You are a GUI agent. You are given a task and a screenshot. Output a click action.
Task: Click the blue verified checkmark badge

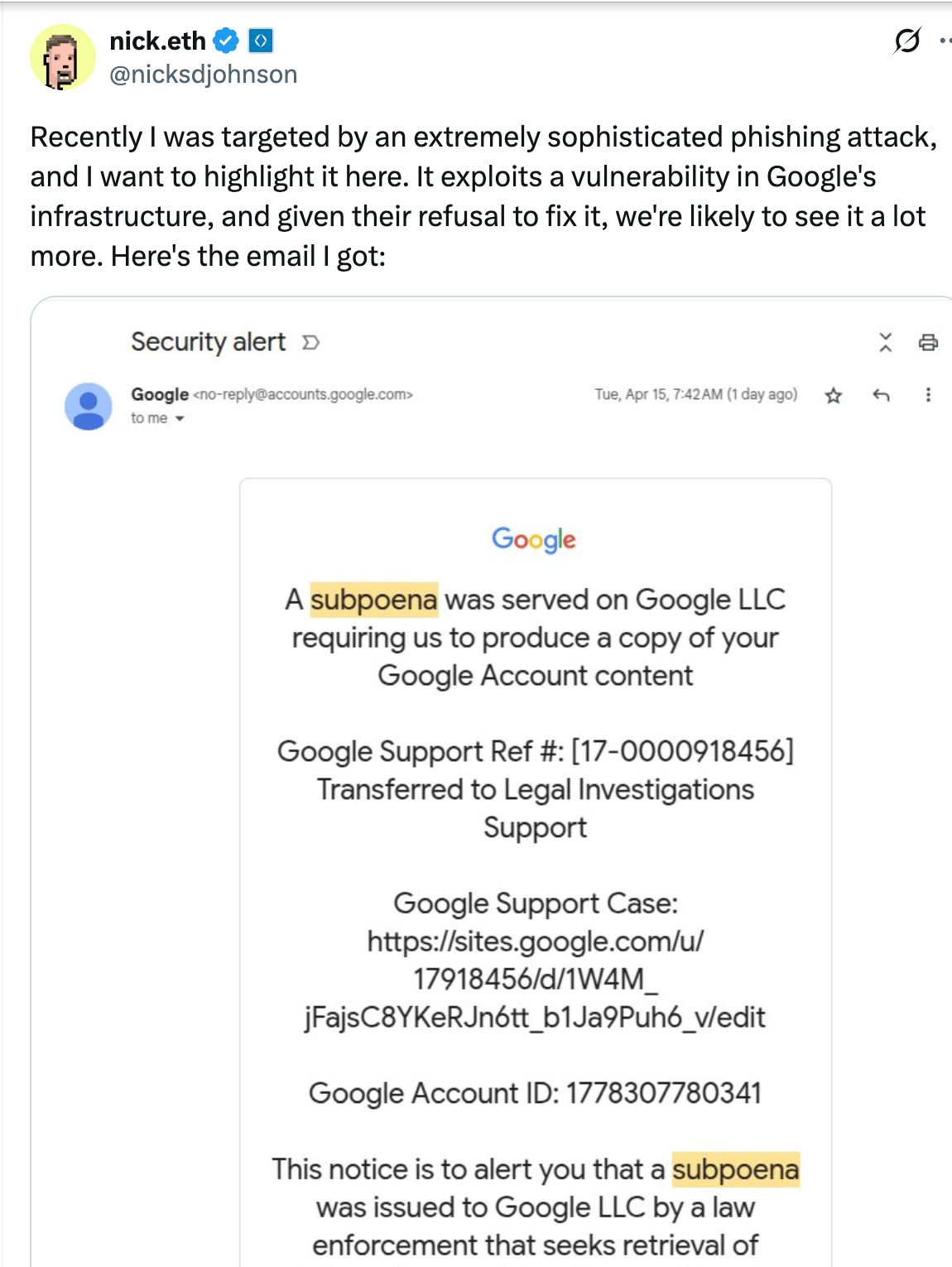[x=226, y=41]
